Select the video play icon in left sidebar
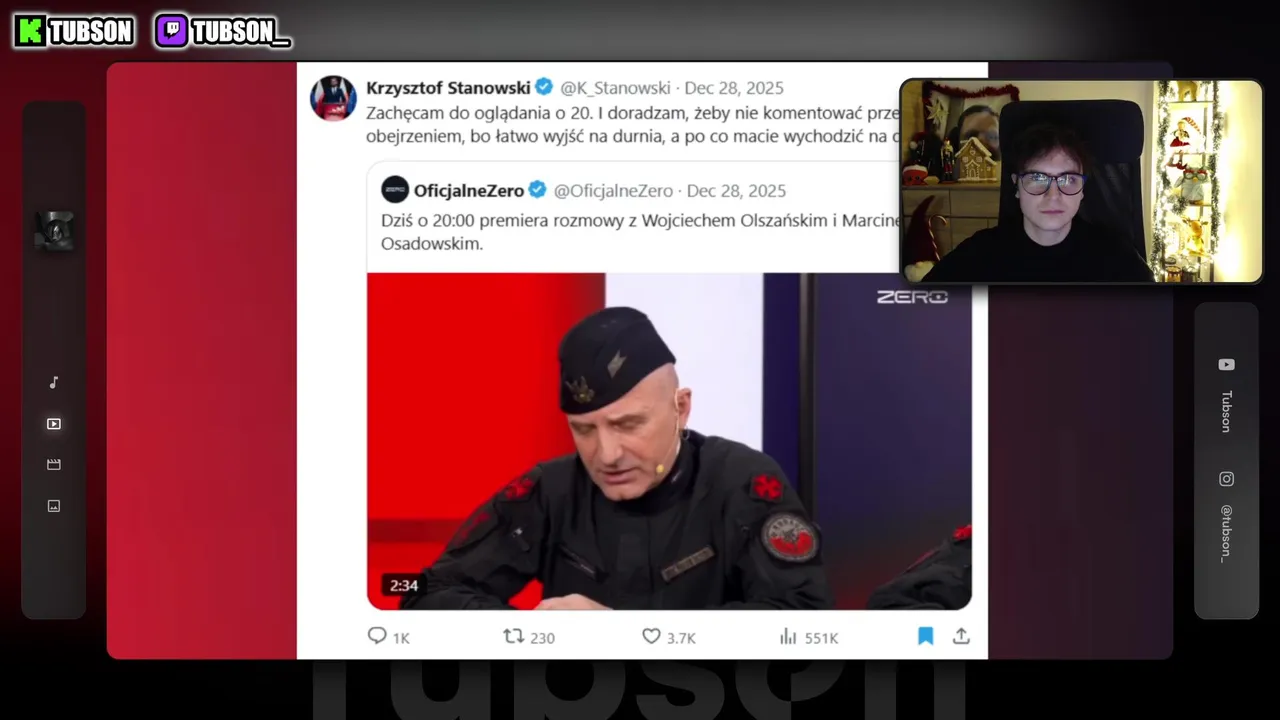This screenshot has height=720, width=1280. [x=54, y=424]
